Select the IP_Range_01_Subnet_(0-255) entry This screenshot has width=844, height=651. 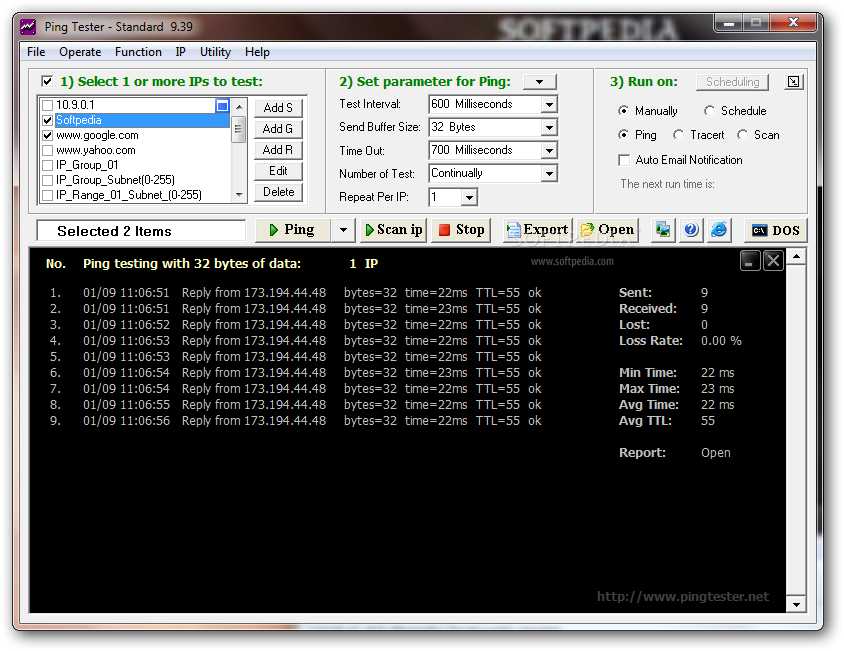(x=129, y=195)
